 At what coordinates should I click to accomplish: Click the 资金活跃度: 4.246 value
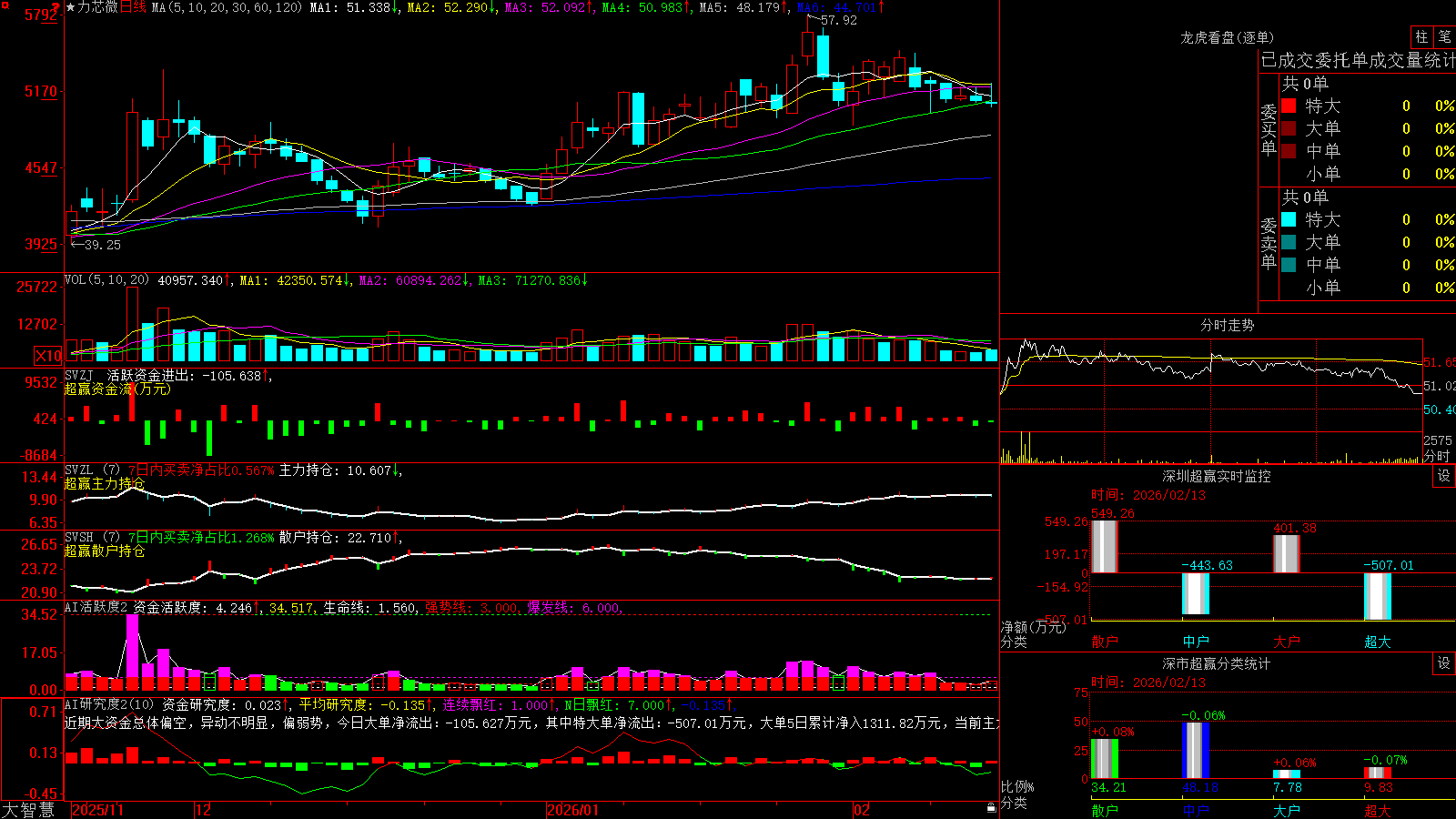click(x=192, y=607)
